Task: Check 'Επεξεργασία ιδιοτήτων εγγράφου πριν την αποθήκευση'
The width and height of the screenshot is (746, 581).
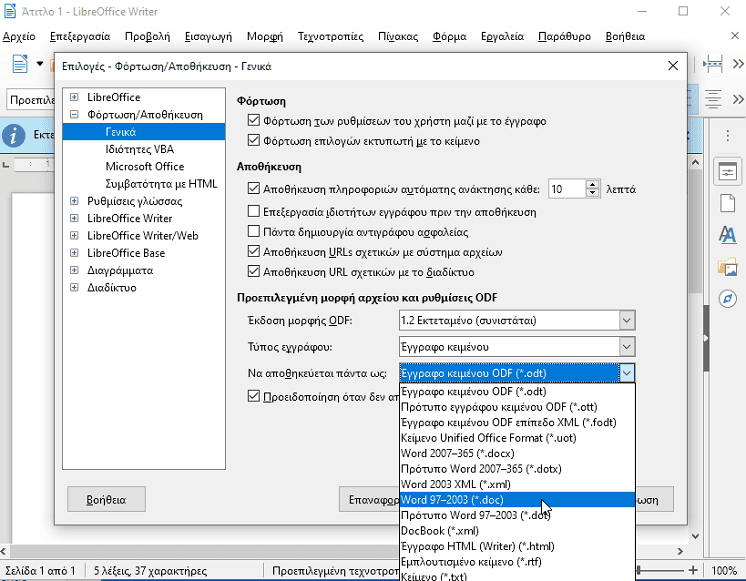Action: [253, 212]
